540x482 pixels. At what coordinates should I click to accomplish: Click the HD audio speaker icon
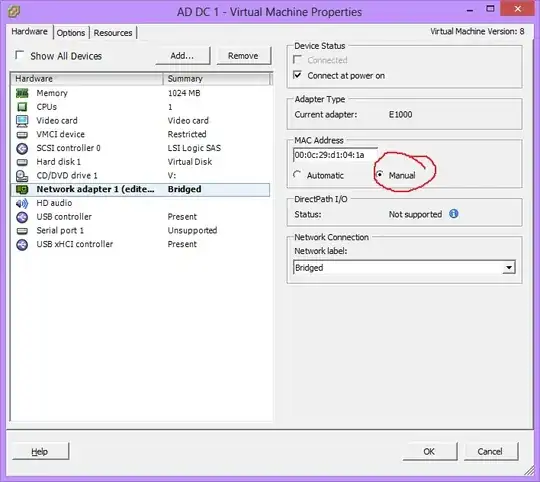(x=22, y=203)
